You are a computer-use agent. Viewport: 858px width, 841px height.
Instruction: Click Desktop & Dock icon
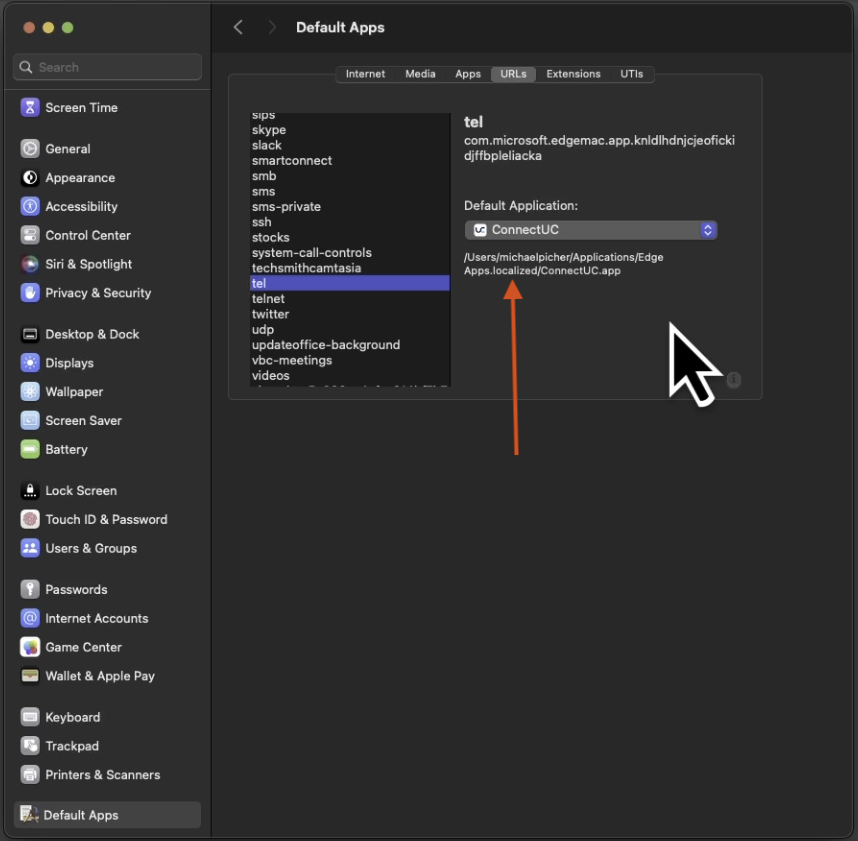[x=30, y=334]
